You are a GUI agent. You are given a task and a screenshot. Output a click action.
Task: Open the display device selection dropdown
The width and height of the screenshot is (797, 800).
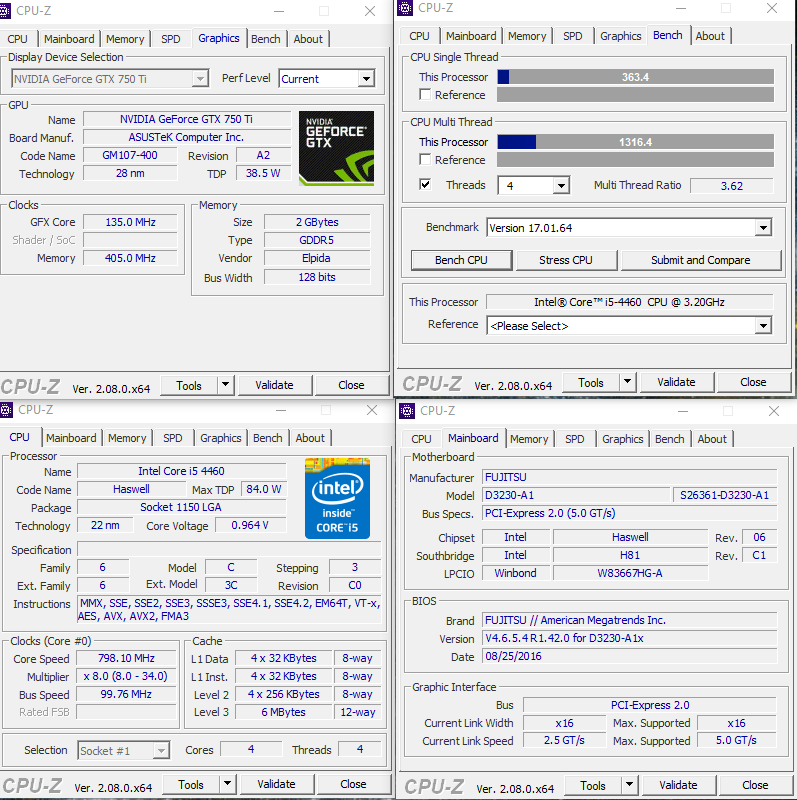point(200,79)
